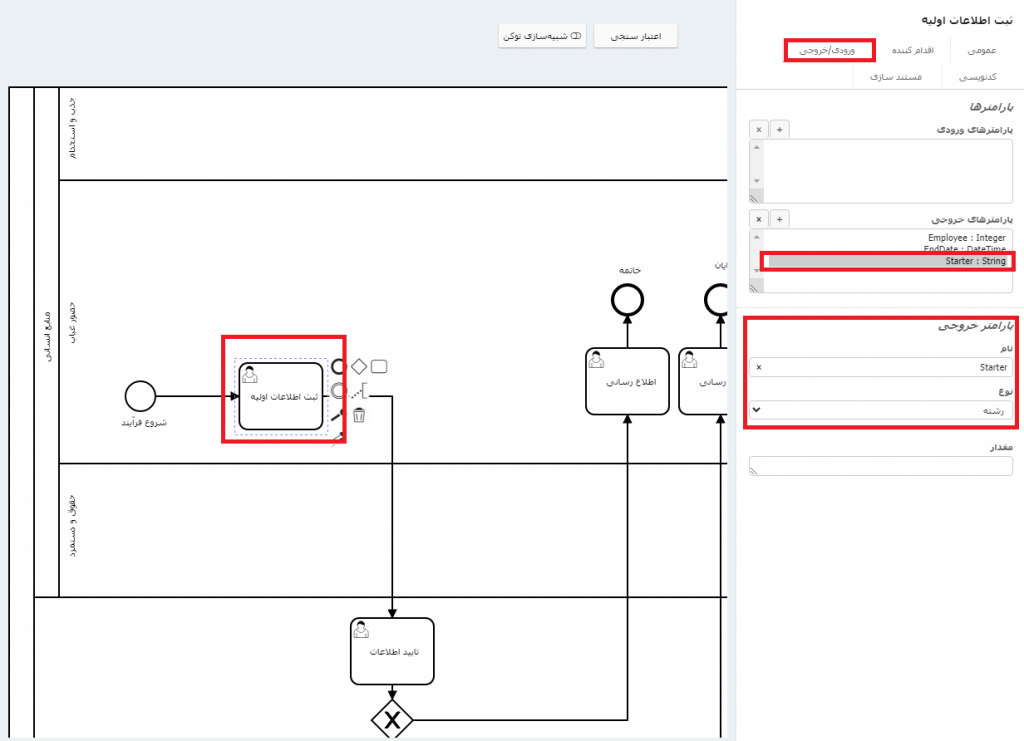
Task: Remove the selected output parameter with x
Action: point(758,218)
